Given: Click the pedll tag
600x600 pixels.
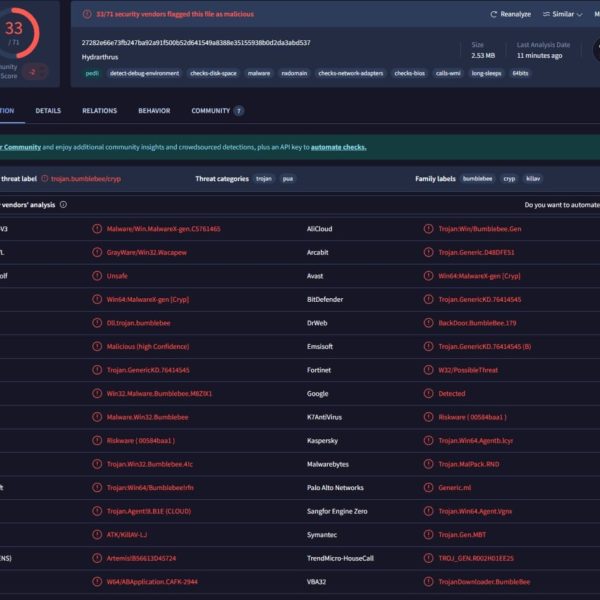Looking at the screenshot, I should [x=92, y=73].
